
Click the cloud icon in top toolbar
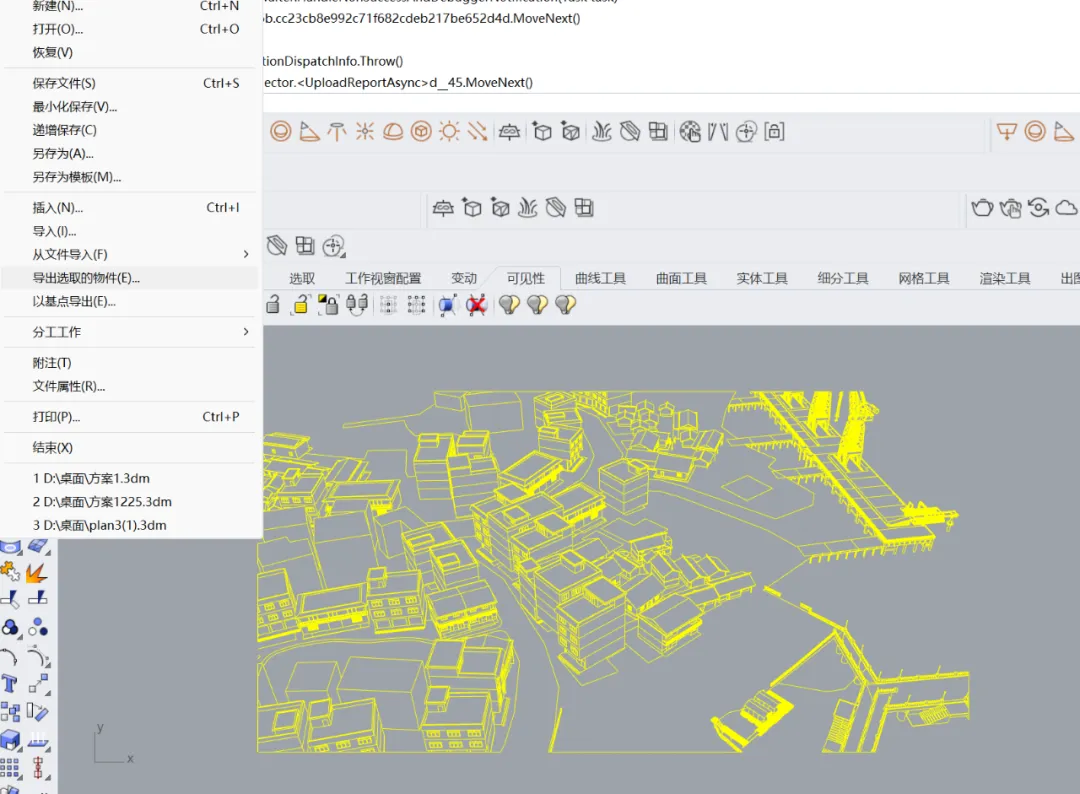1066,207
